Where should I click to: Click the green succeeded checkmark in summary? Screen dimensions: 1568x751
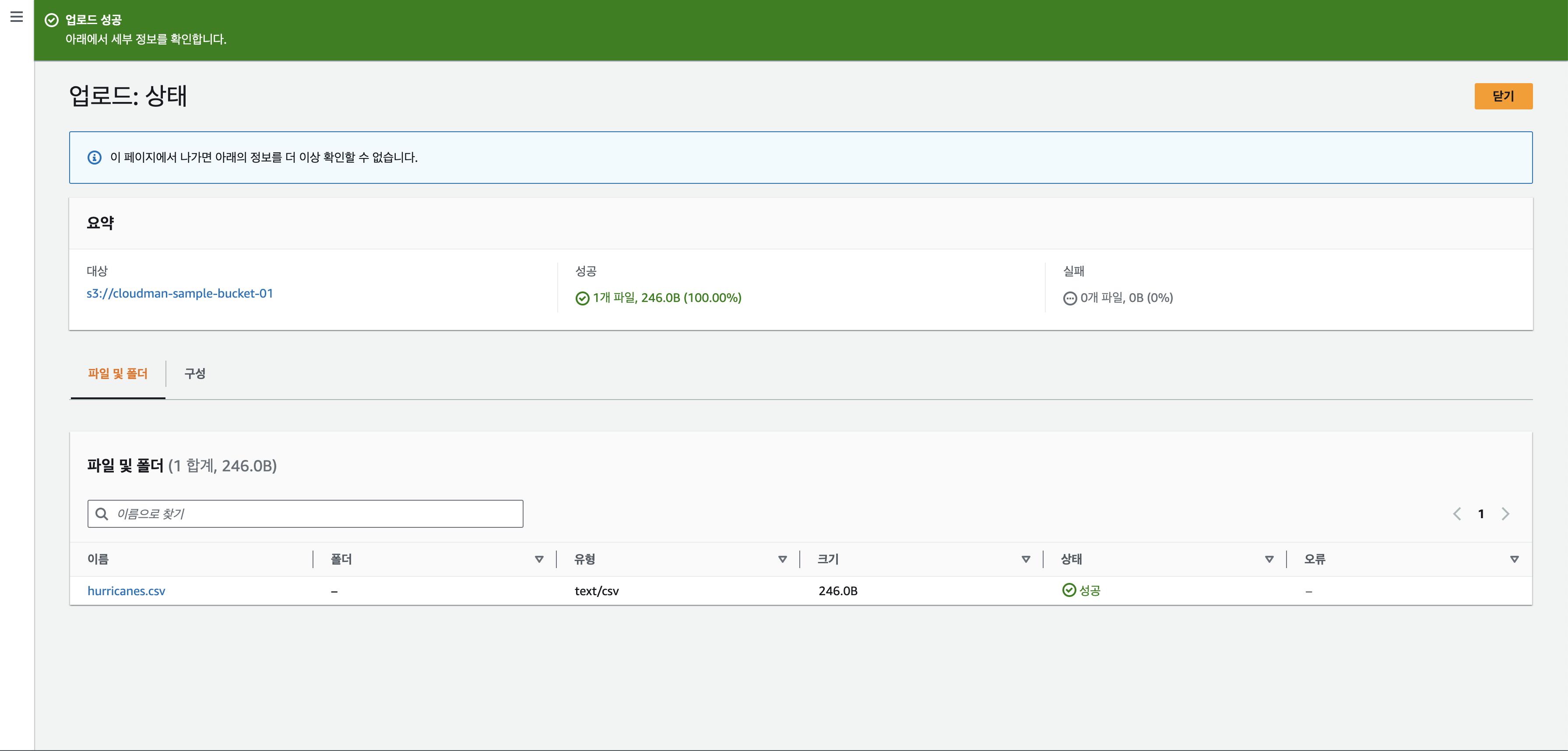pos(582,298)
